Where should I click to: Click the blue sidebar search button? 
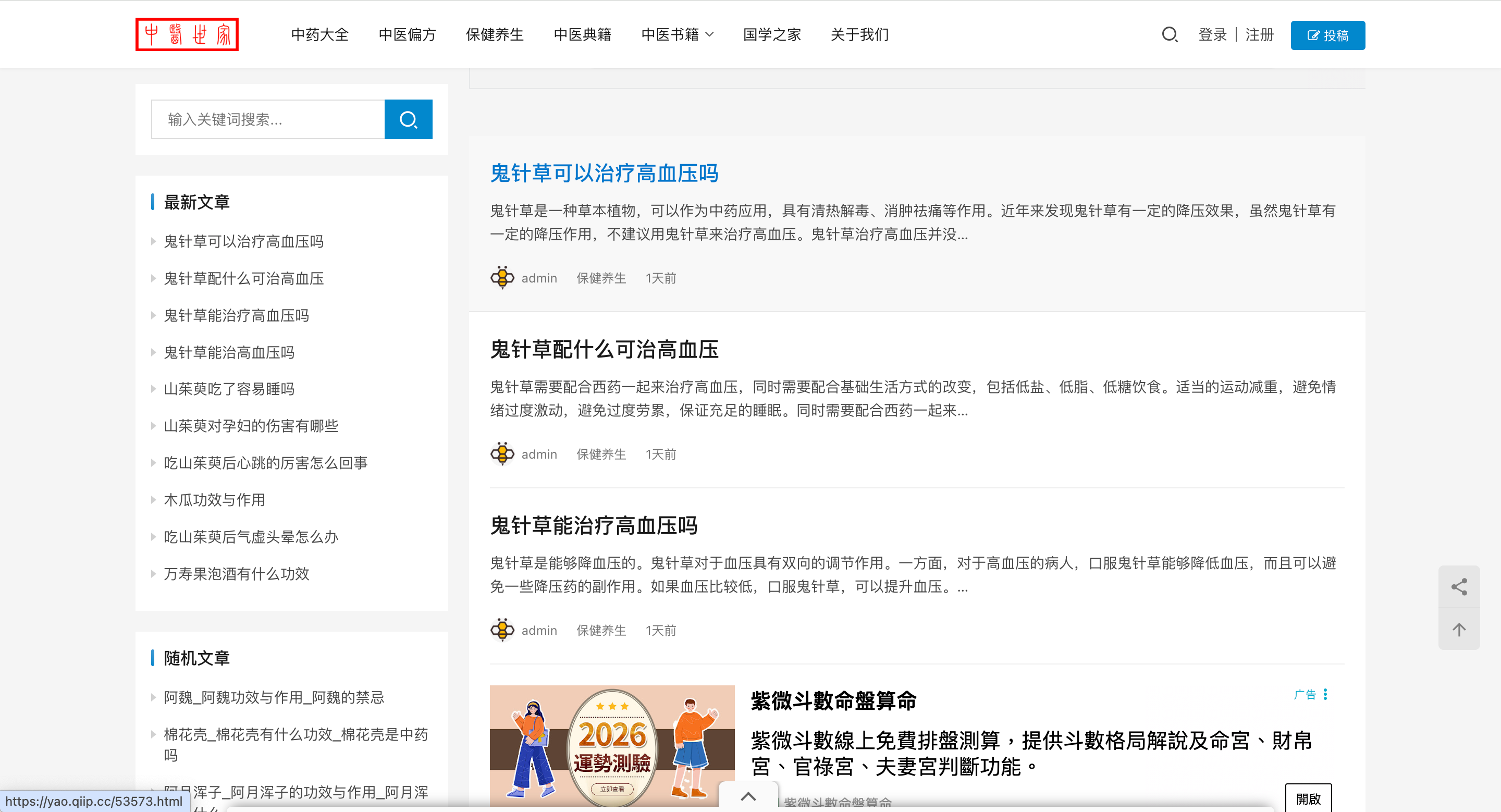tap(408, 119)
